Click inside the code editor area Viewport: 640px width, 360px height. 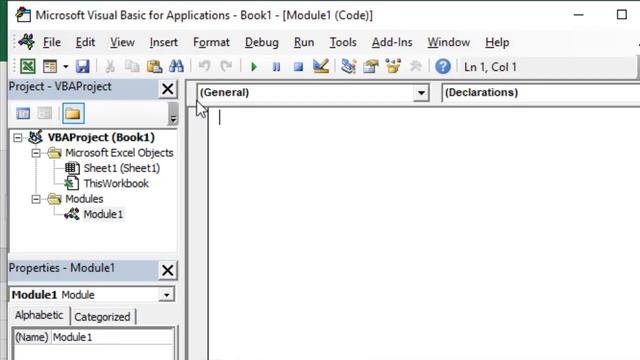(424, 233)
